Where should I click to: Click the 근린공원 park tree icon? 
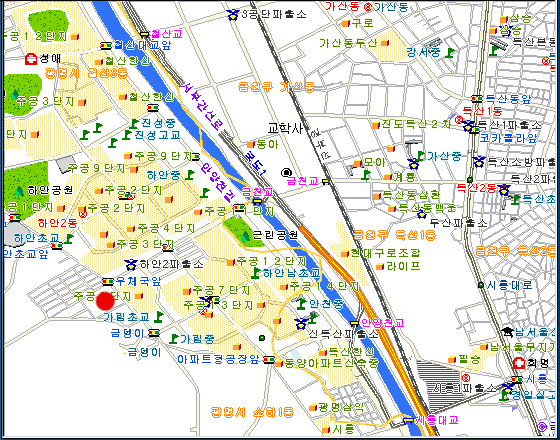tap(245, 235)
